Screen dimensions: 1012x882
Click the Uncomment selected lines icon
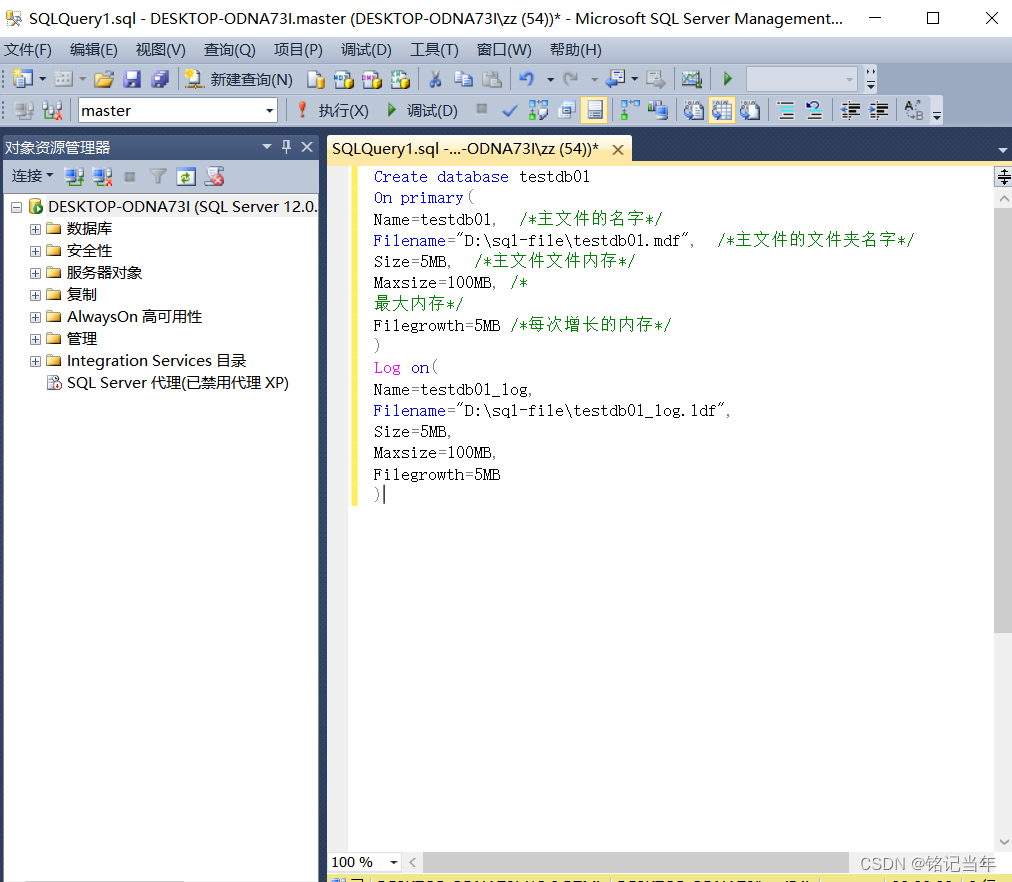pos(814,110)
